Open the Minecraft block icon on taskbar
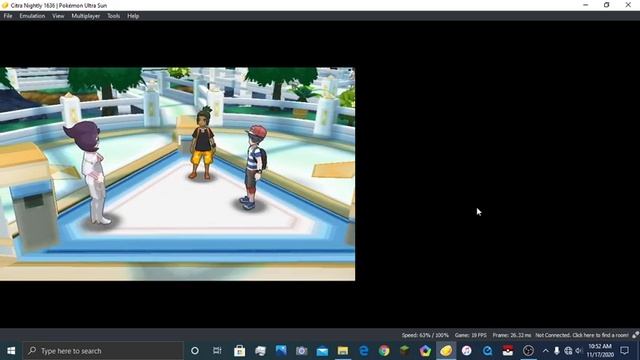The image size is (640, 360). click(x=404, y=351)
